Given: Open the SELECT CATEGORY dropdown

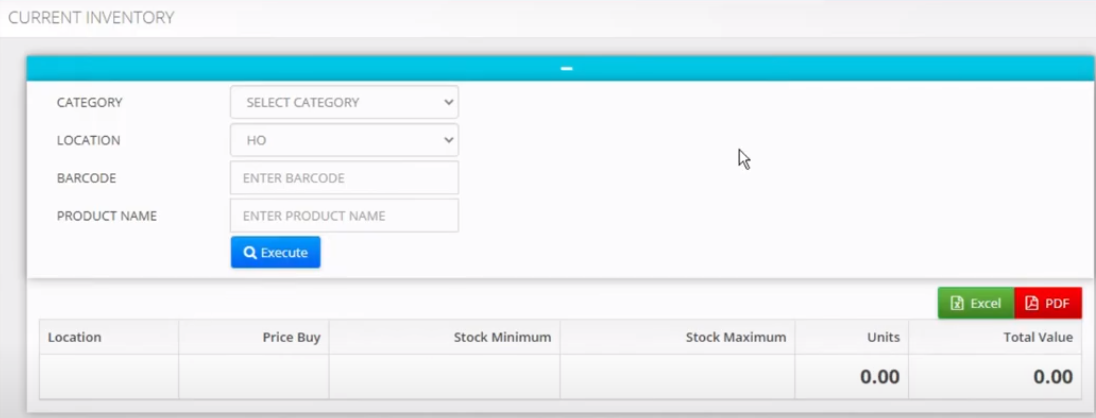Looking at the screenshot, I should click(x=344, y=102).
